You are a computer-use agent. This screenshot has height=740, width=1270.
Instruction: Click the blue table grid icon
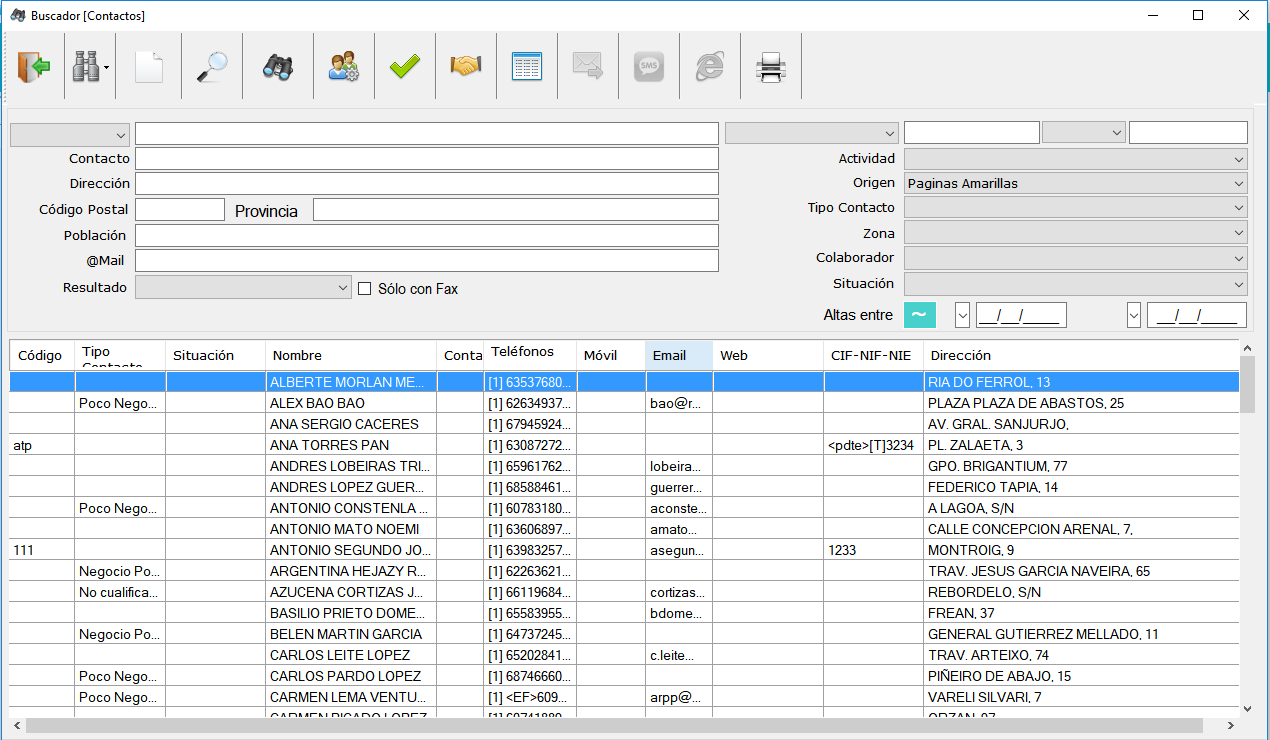[527, 67]
